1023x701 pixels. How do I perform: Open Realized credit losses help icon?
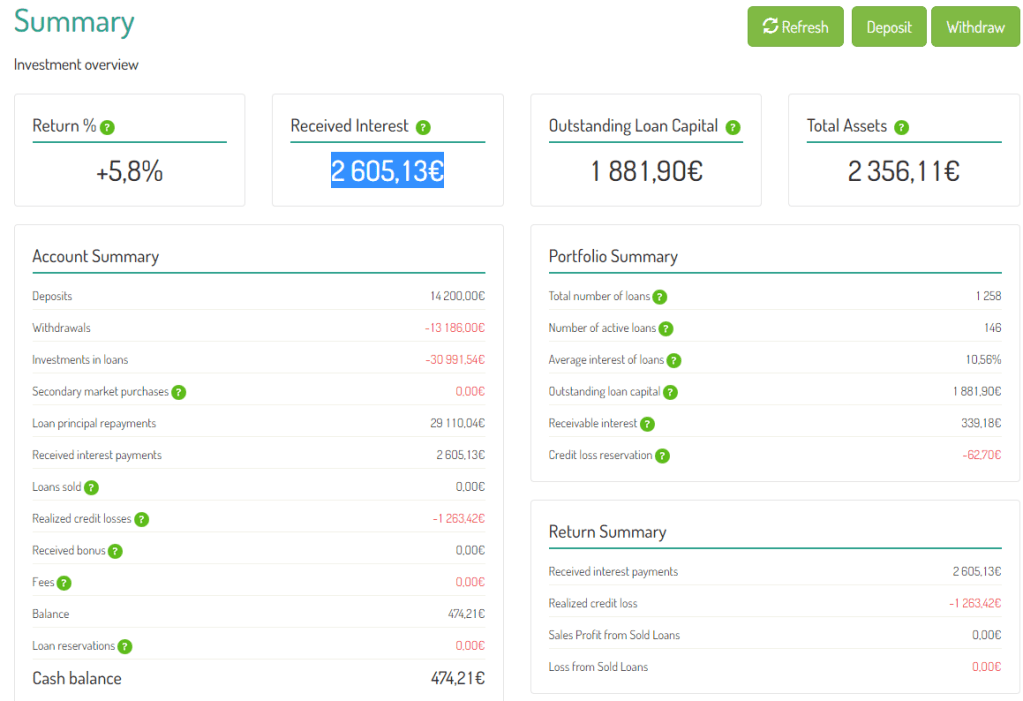pyautogui.click(x=142, y=519)
